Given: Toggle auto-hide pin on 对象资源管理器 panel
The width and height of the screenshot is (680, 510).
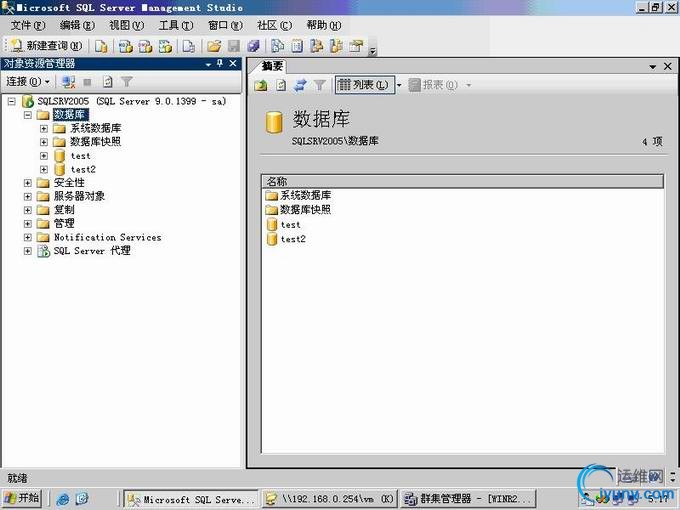Looking at the screenshot, I should 220,63.
